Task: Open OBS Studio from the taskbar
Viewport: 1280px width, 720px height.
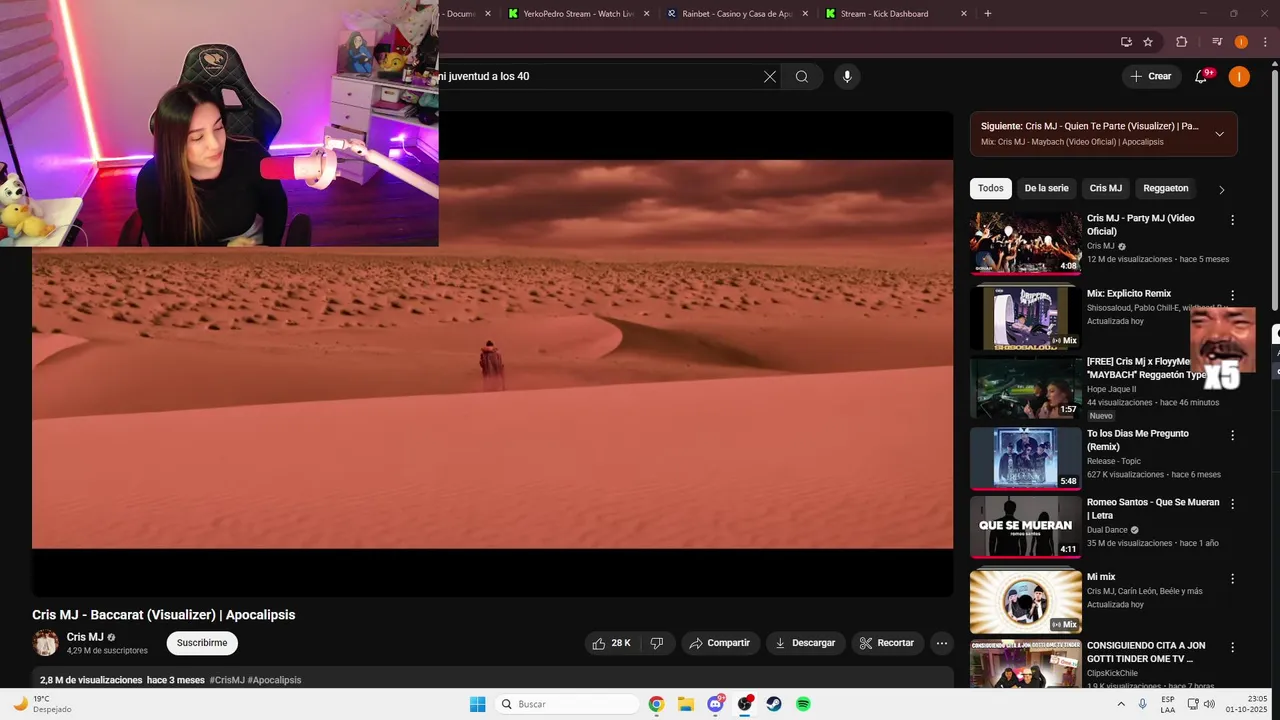Action: point(745,704)
